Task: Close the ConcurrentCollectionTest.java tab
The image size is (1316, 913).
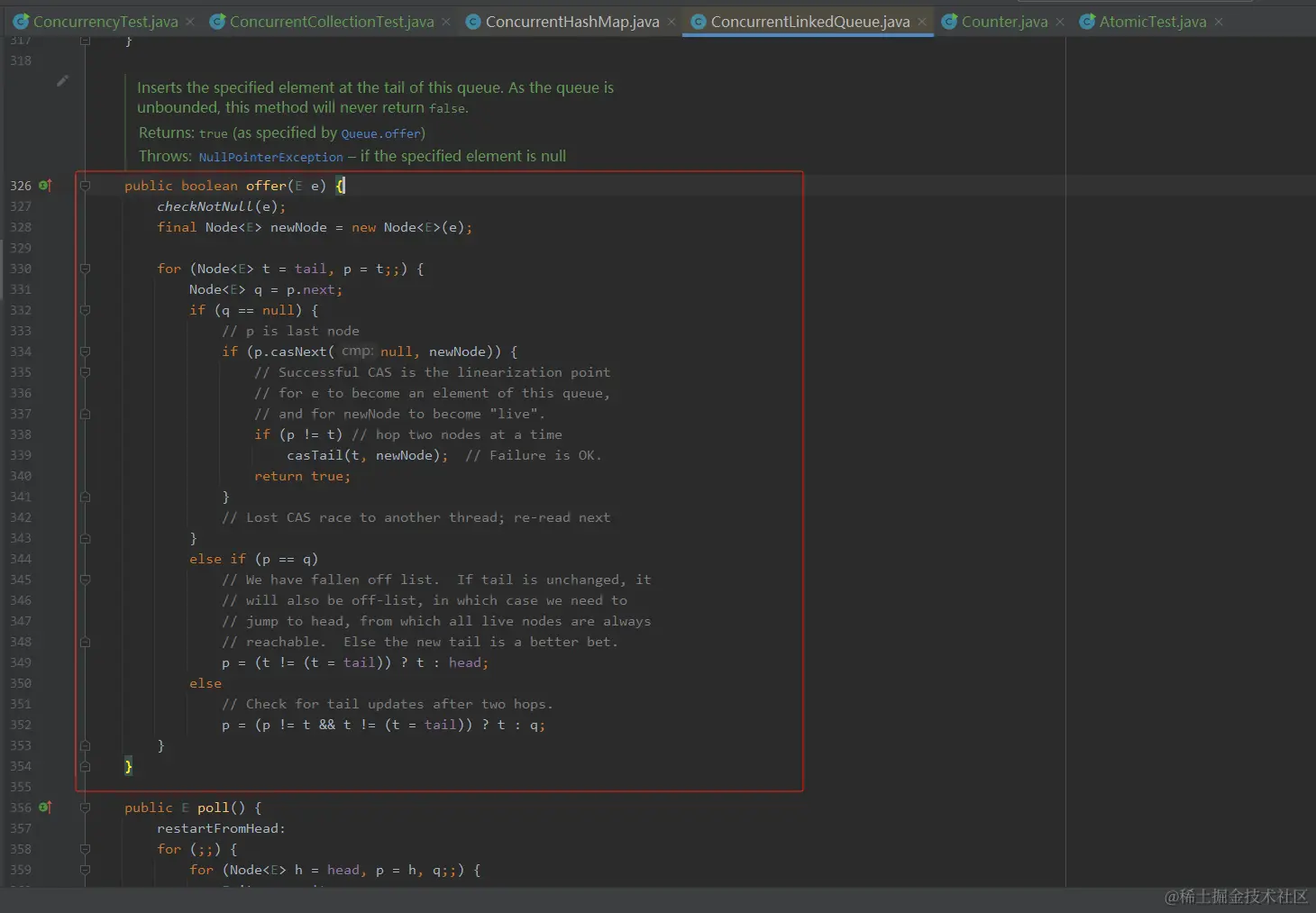Action: 446,22
